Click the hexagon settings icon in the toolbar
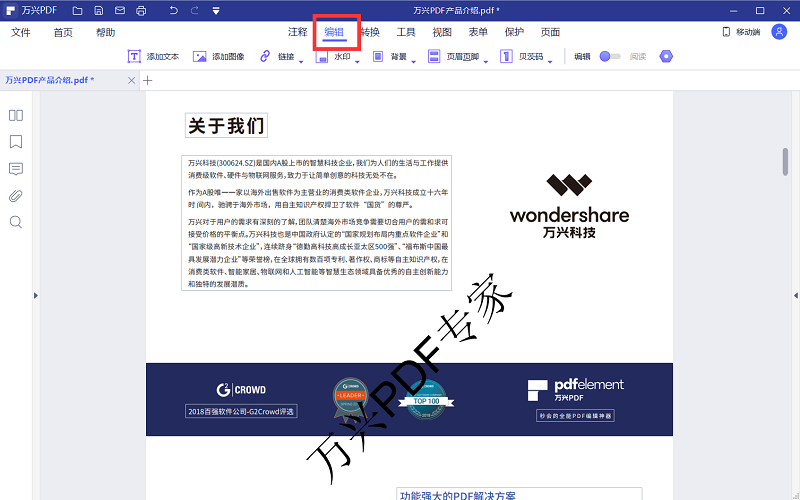Screen dimensions: 800x500 pos(667,57)
